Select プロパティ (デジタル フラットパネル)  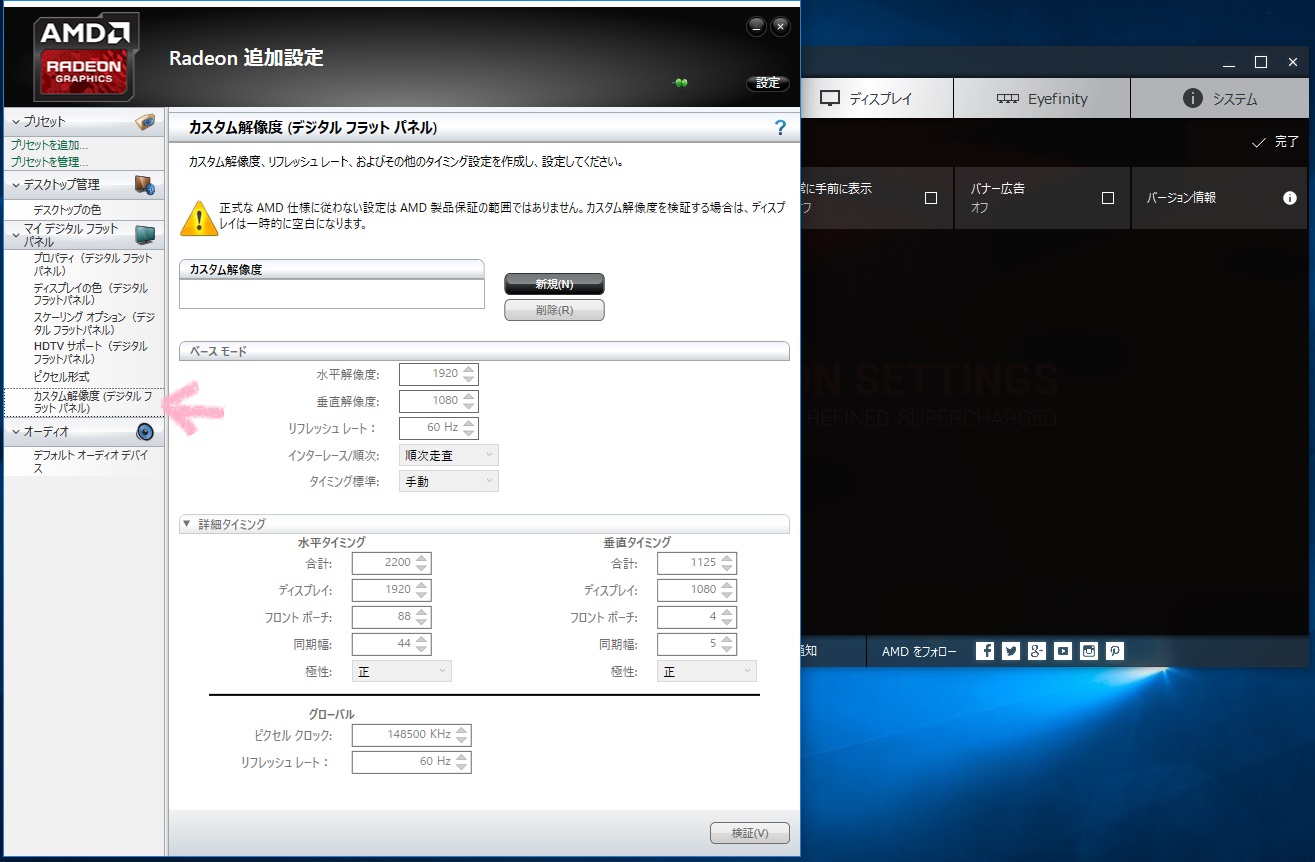pos(93,265)
